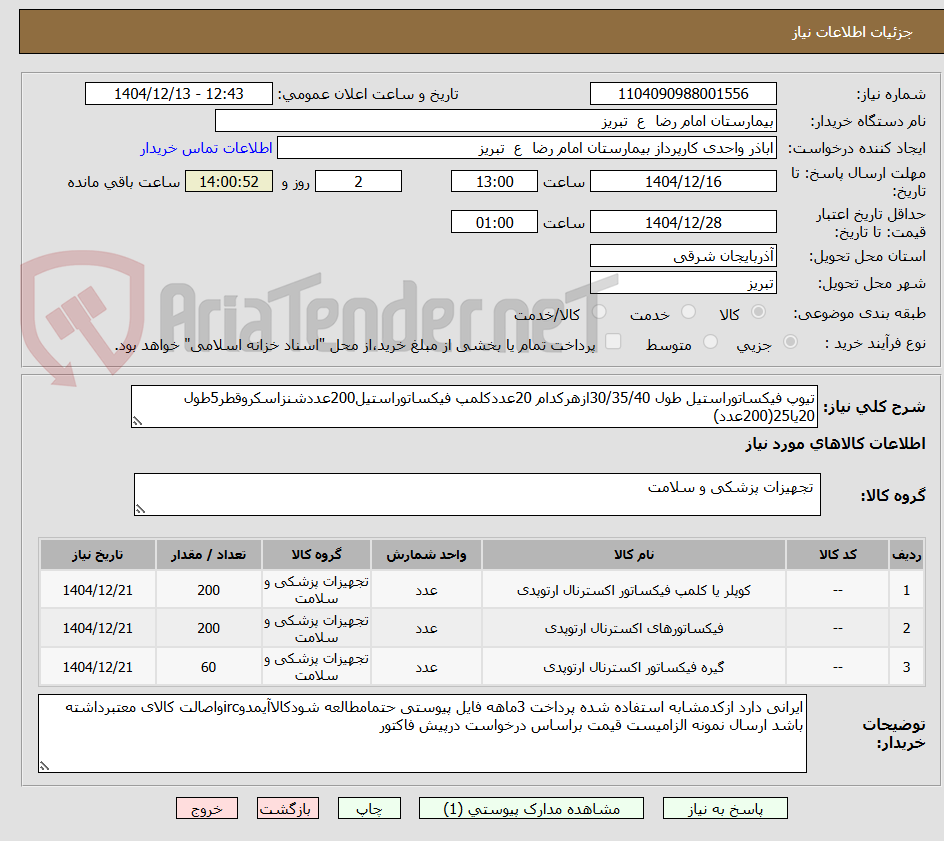Select the کالا radio option
This screenshot has height=841, width=944.
tap(759, 312)
